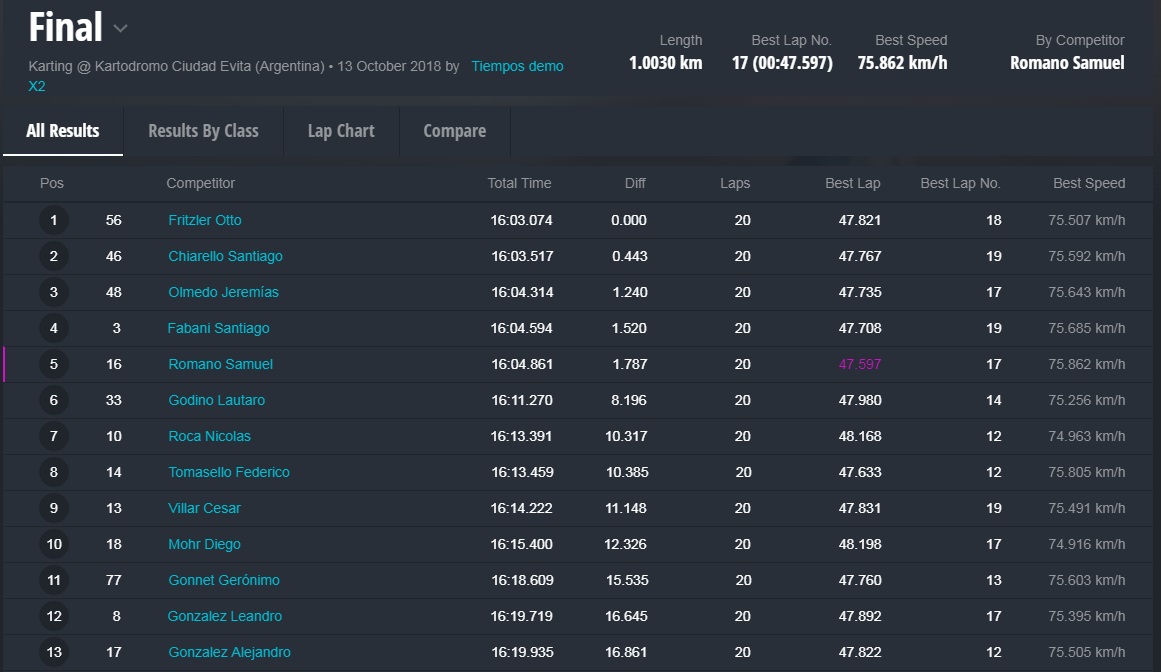Click the Romano Samuel competitor link
1161x672 pixels.
click(x=220, y=364)
